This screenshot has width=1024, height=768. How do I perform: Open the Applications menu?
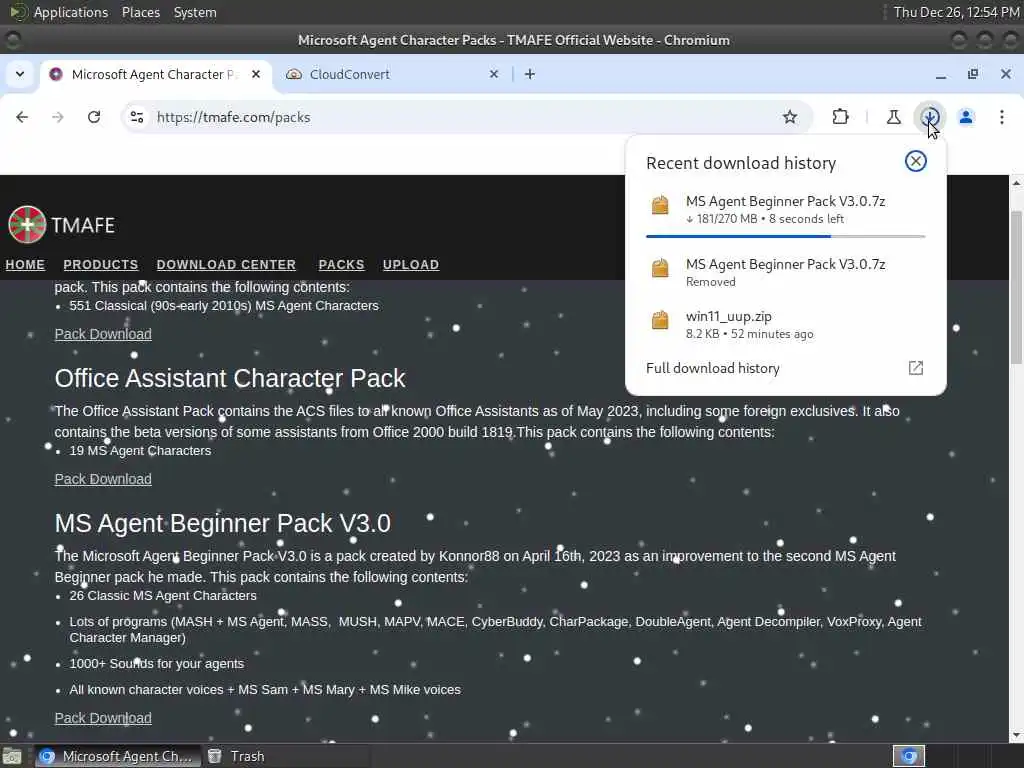[x=71, y=12]
